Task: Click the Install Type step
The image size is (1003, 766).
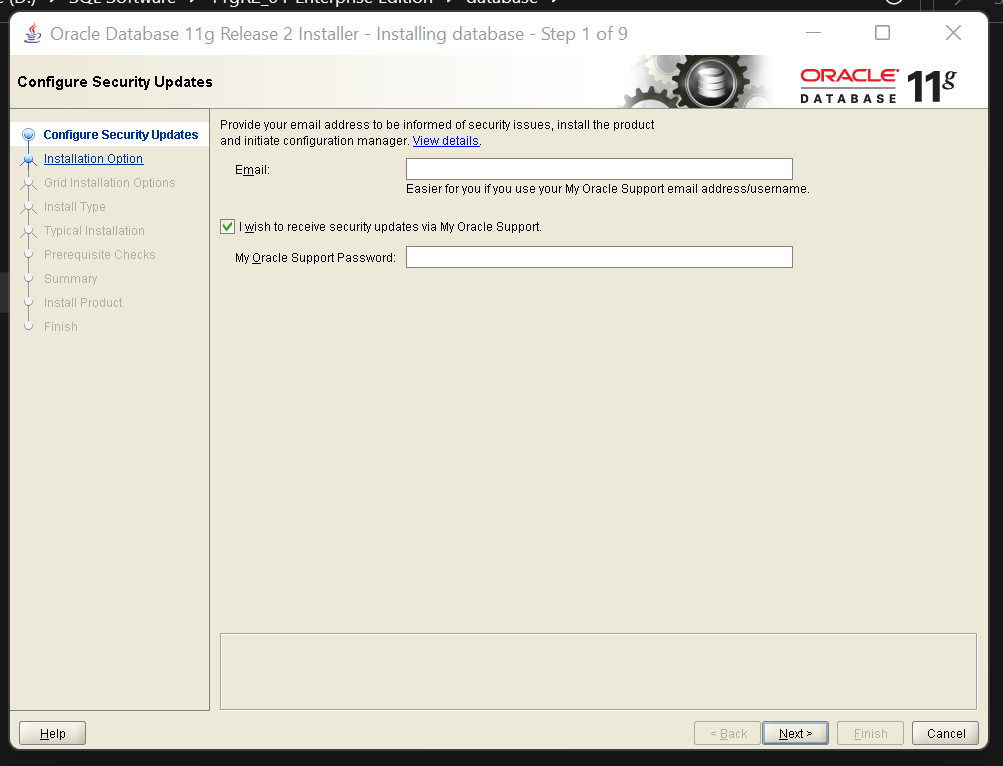Action: click(75, 207)
